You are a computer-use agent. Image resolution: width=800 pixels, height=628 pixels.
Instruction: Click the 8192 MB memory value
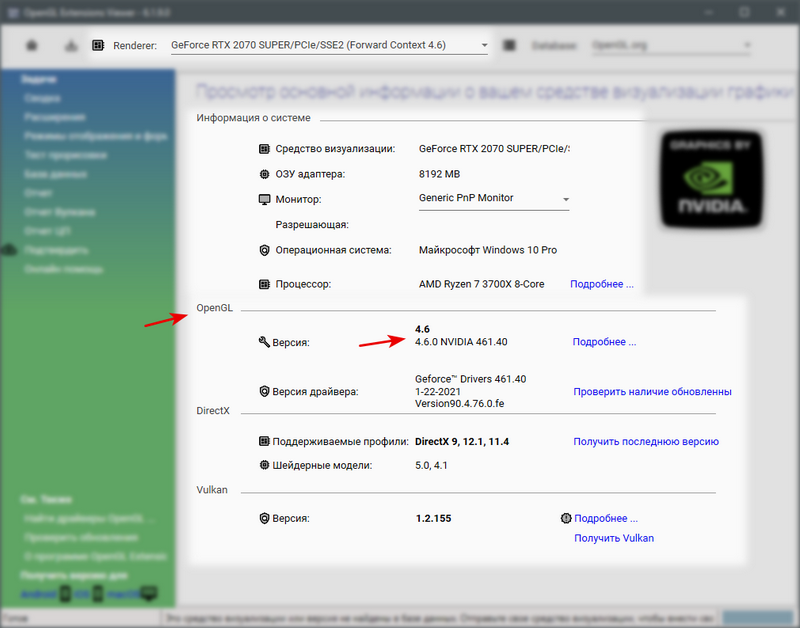439,174
